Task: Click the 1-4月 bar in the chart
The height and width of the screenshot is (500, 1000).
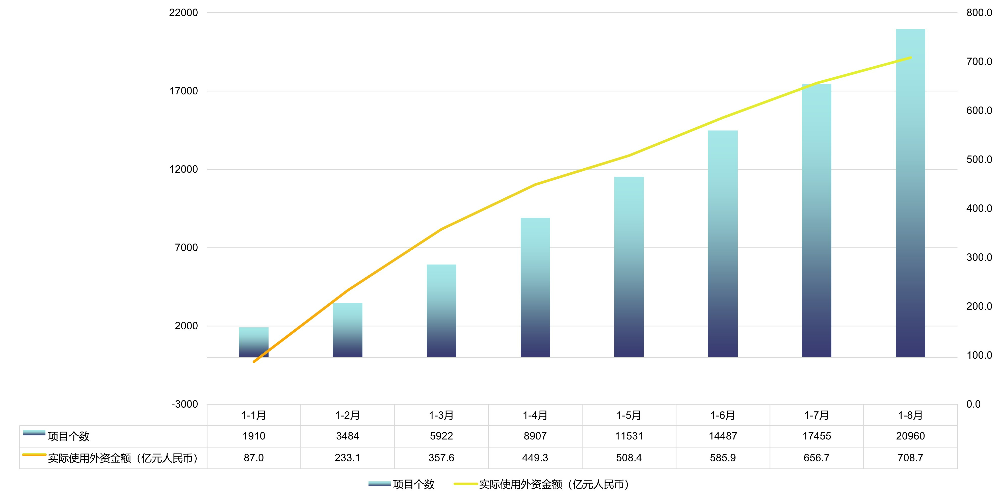Action: [x=535, y=290]
